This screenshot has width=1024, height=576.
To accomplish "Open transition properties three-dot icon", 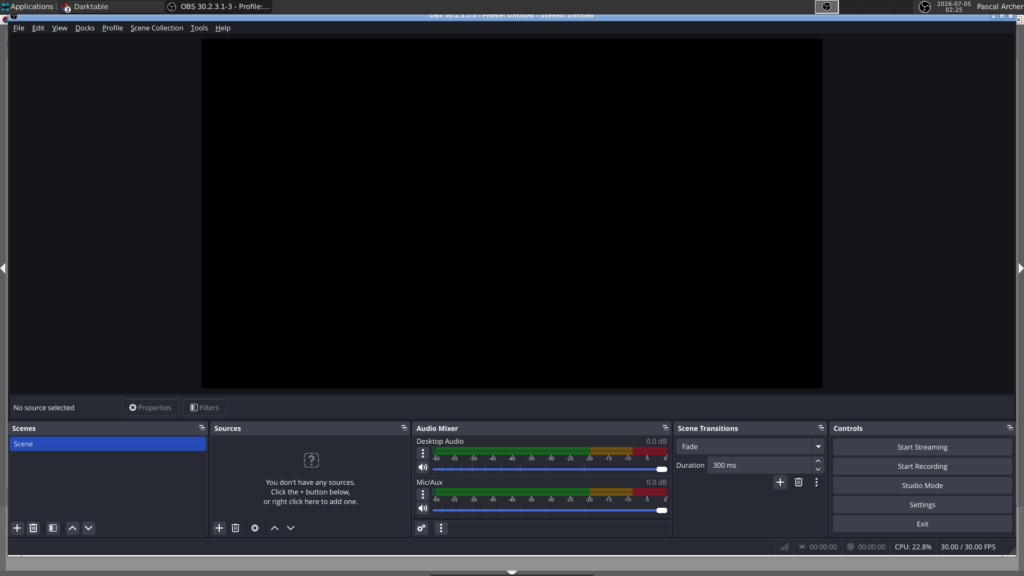I will tap(816, 482).
